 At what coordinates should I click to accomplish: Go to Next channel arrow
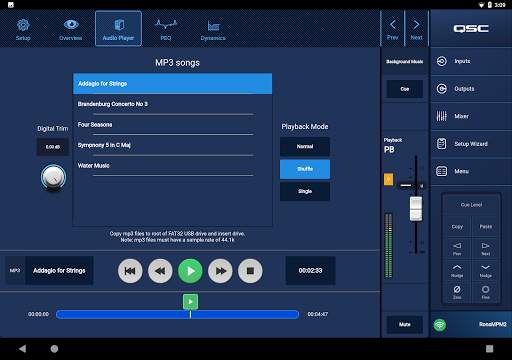click(x=416, y=29)
